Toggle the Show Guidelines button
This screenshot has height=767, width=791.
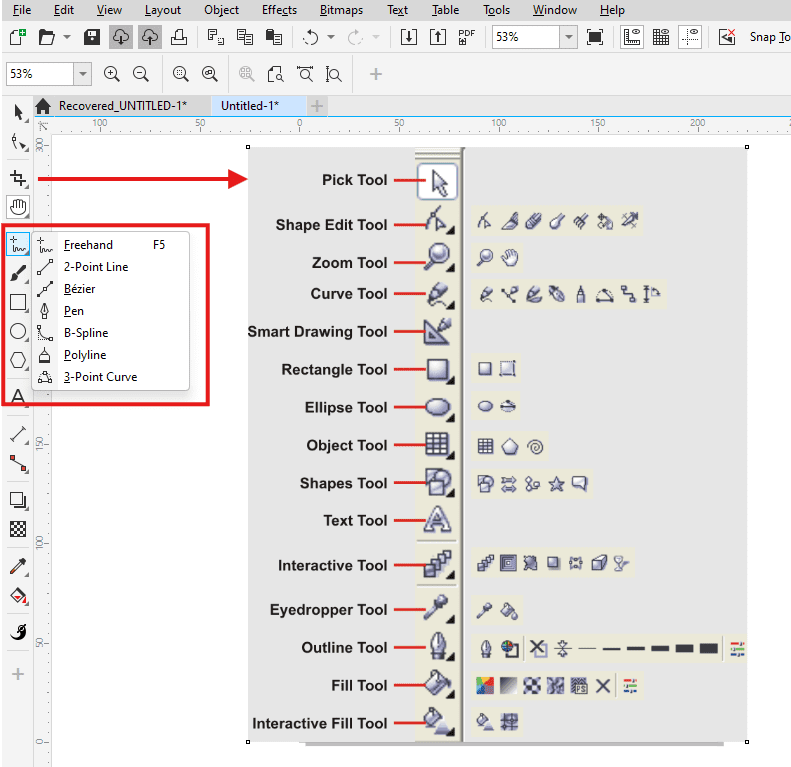690,37
